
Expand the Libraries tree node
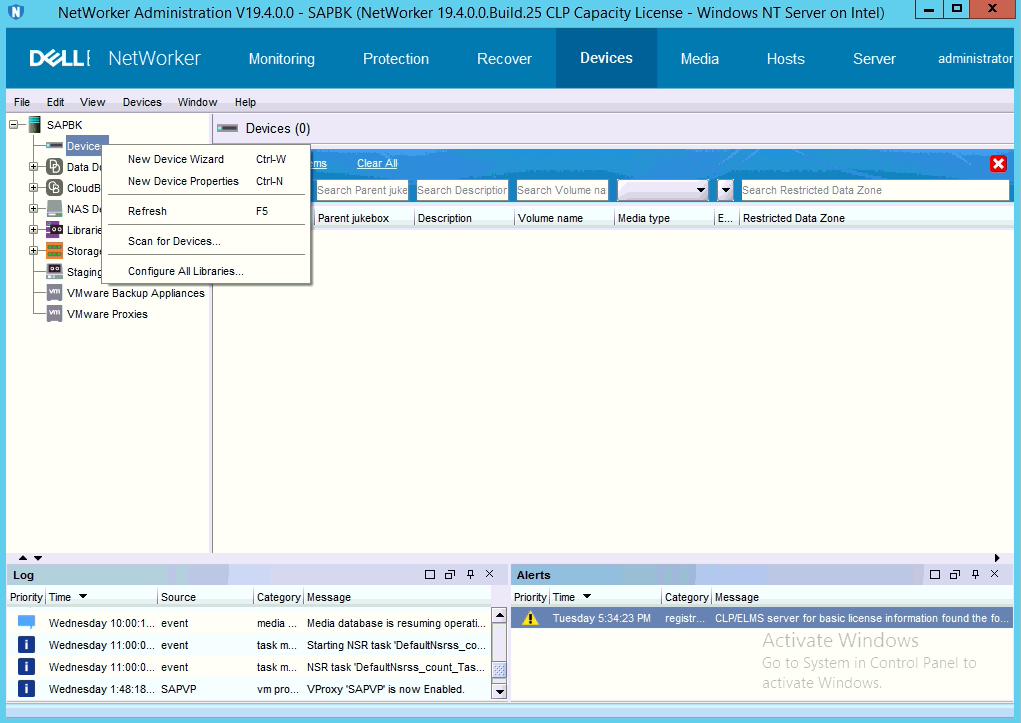coord(34,230)
